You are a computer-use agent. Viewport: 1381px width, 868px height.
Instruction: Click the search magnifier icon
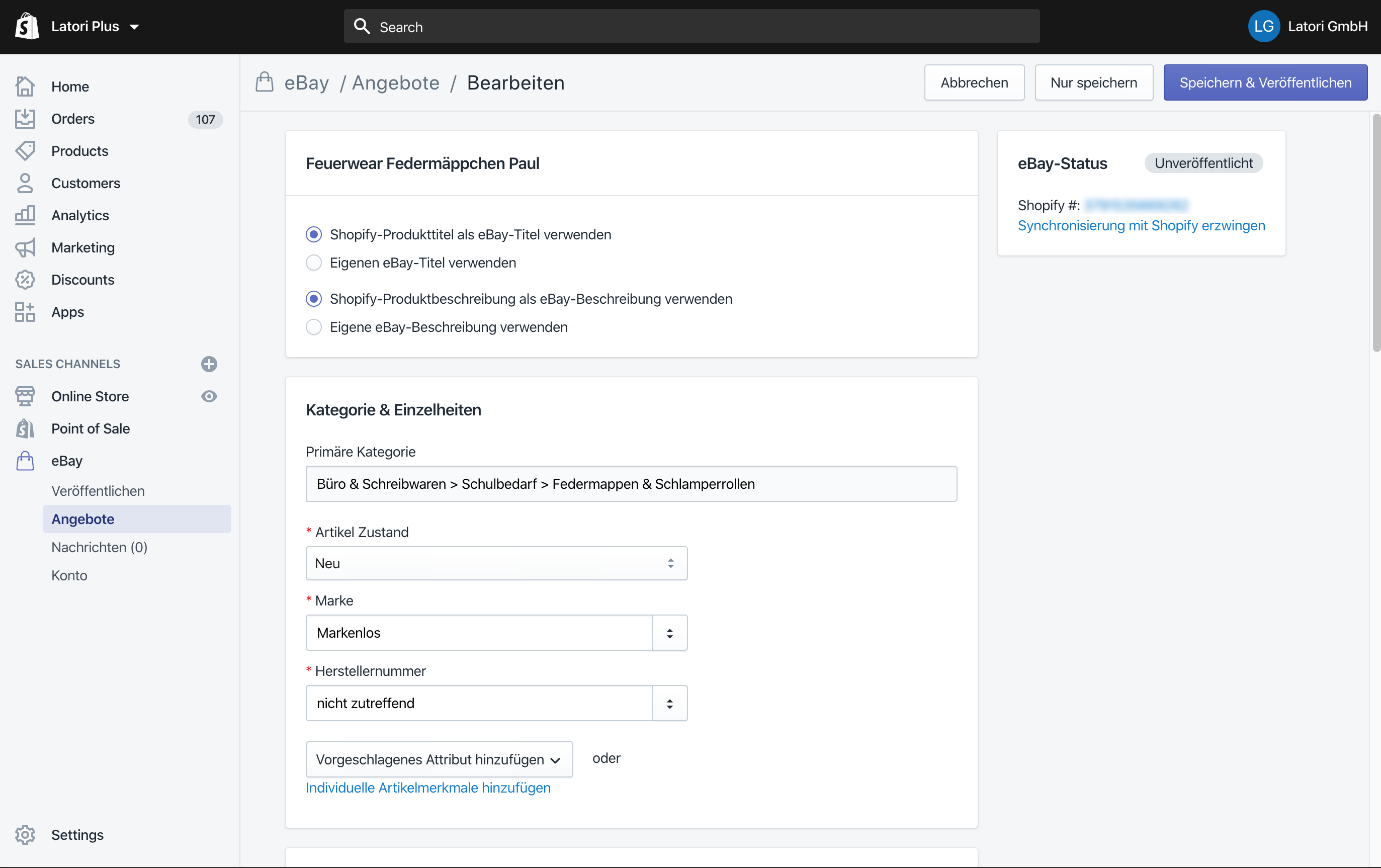coord(361,26)
